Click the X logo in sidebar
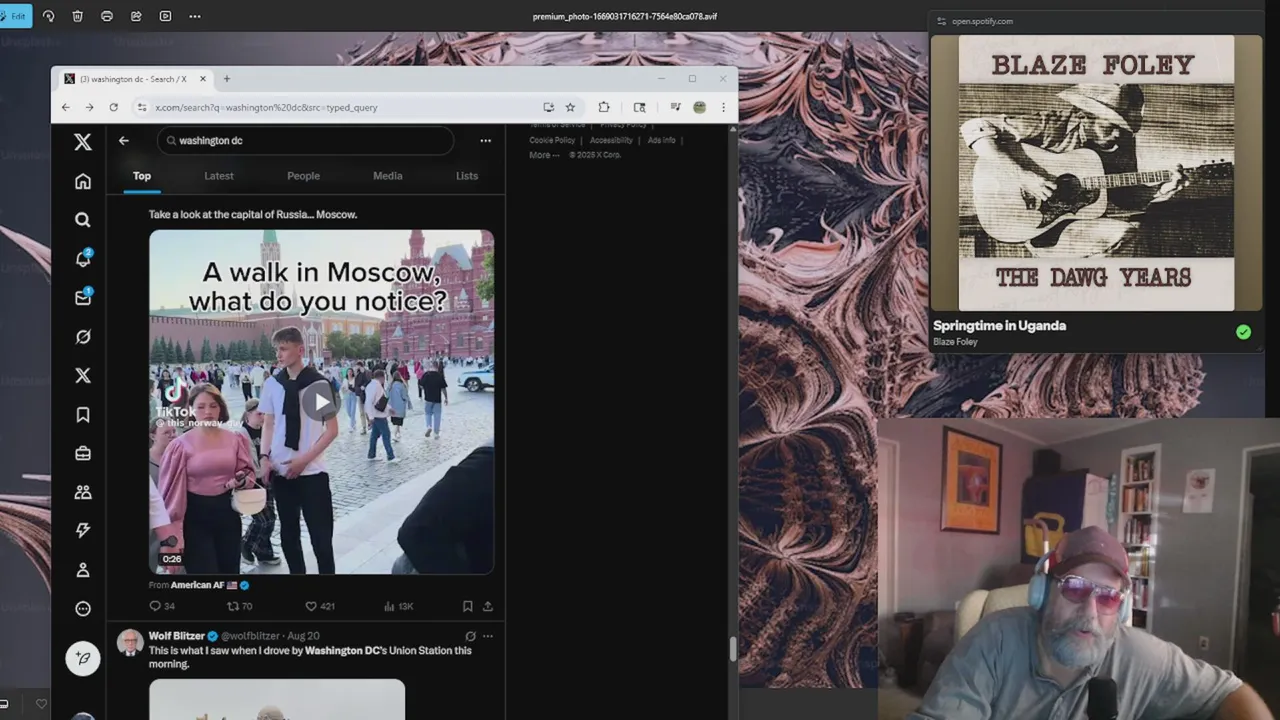This screenshot has width=1280, height=720. click(83, 142)
